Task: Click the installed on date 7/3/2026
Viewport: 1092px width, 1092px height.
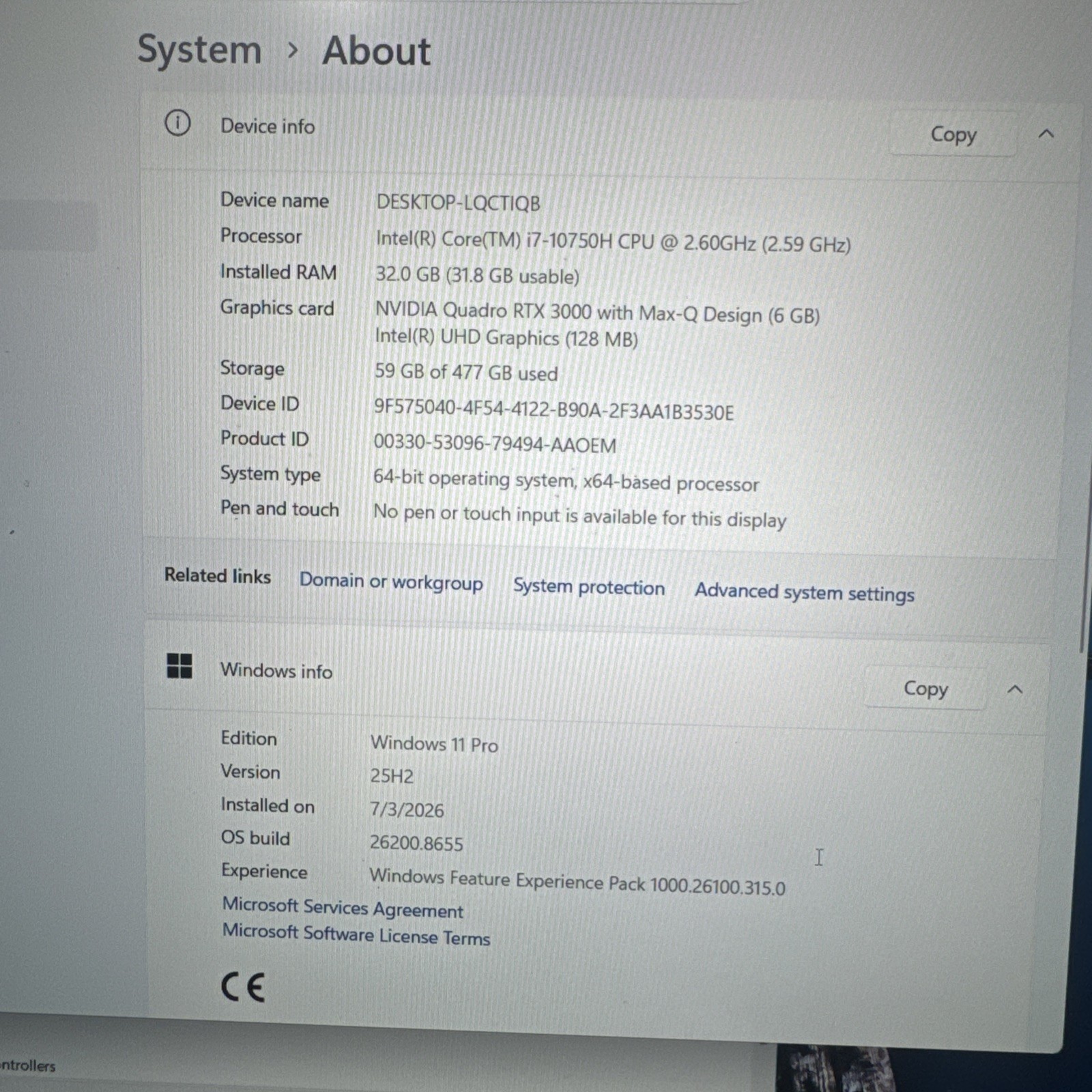Action: pos(407,809)
